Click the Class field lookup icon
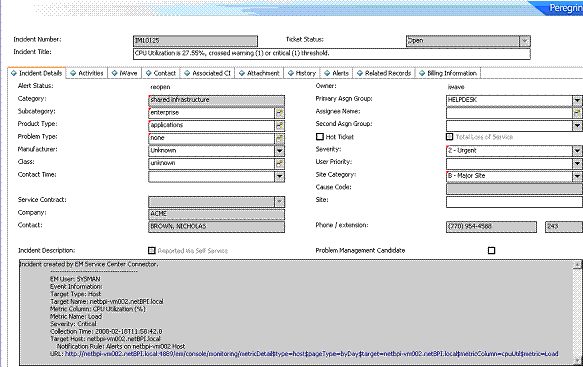This screenshot has width=583, height=367. pos(280,163)
